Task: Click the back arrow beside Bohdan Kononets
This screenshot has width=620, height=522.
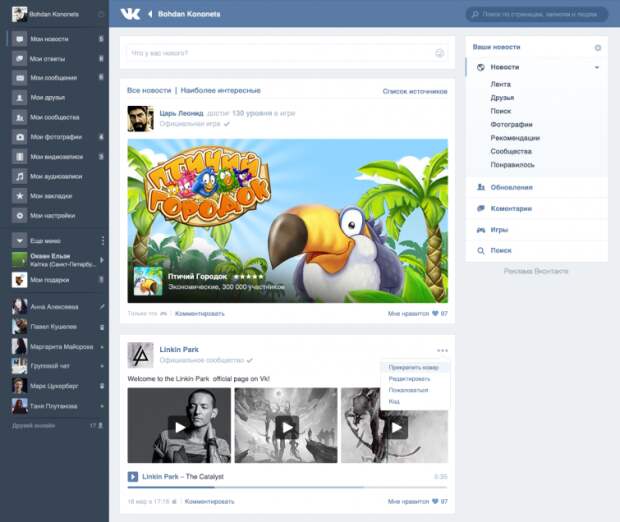Action: tap(150, 14)
